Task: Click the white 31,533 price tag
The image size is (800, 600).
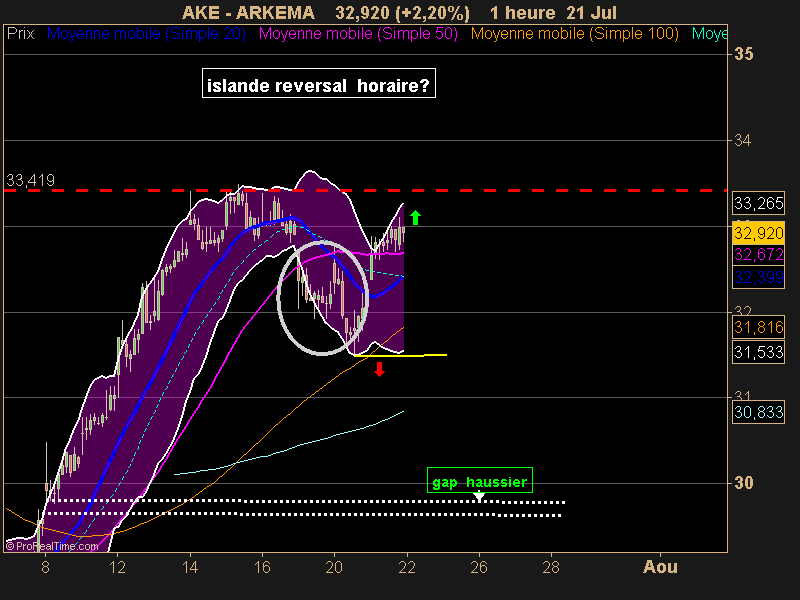Action: [758, 352]
